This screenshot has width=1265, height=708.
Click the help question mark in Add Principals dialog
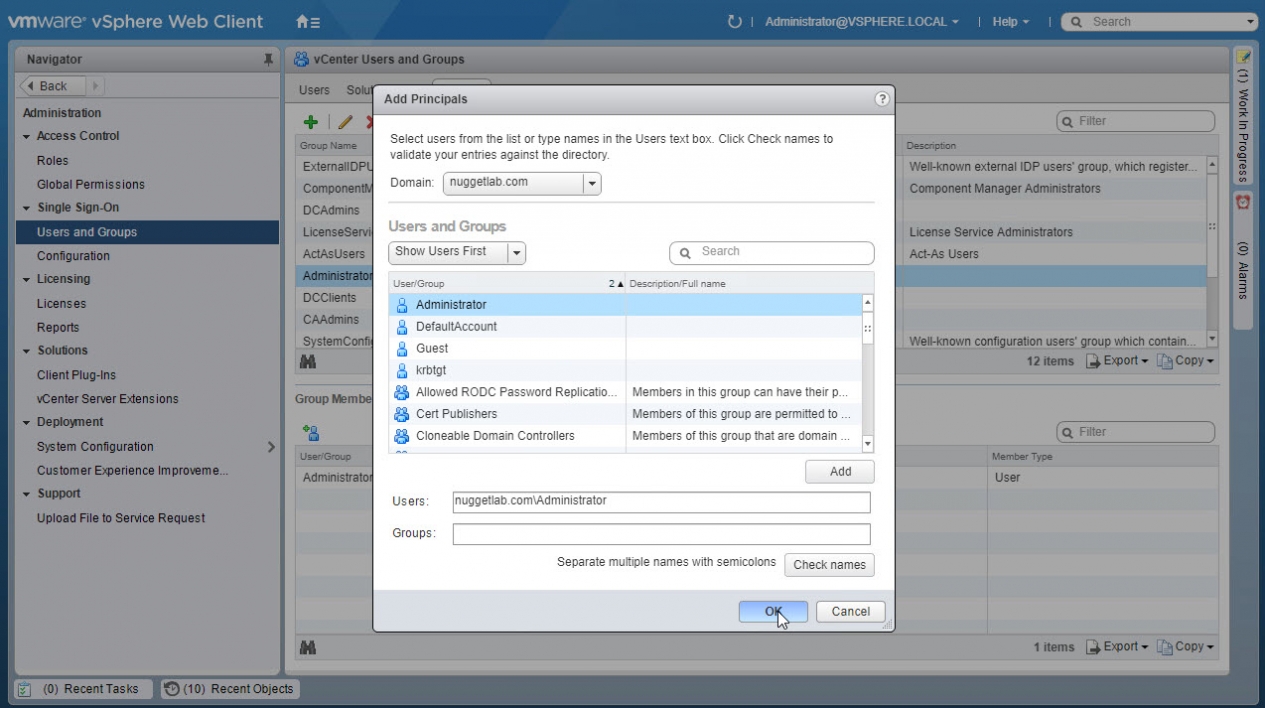[881, 99]
